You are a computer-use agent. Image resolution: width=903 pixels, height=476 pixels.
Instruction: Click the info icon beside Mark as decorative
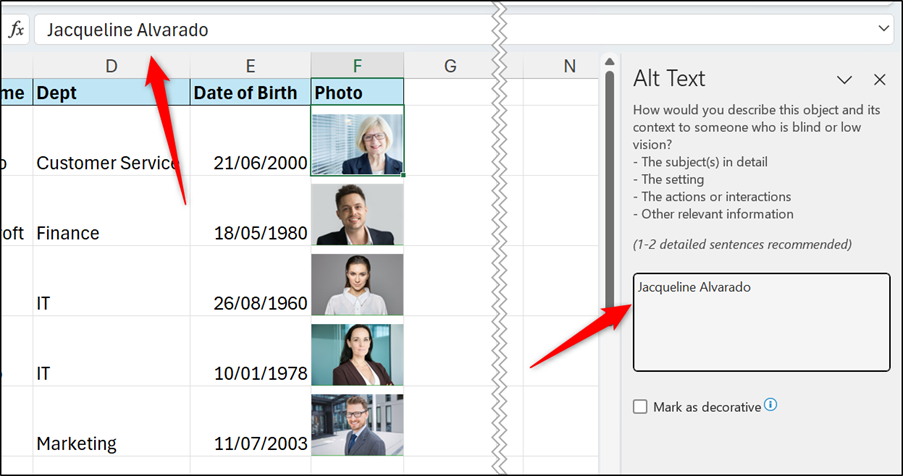tap(771, 406)
